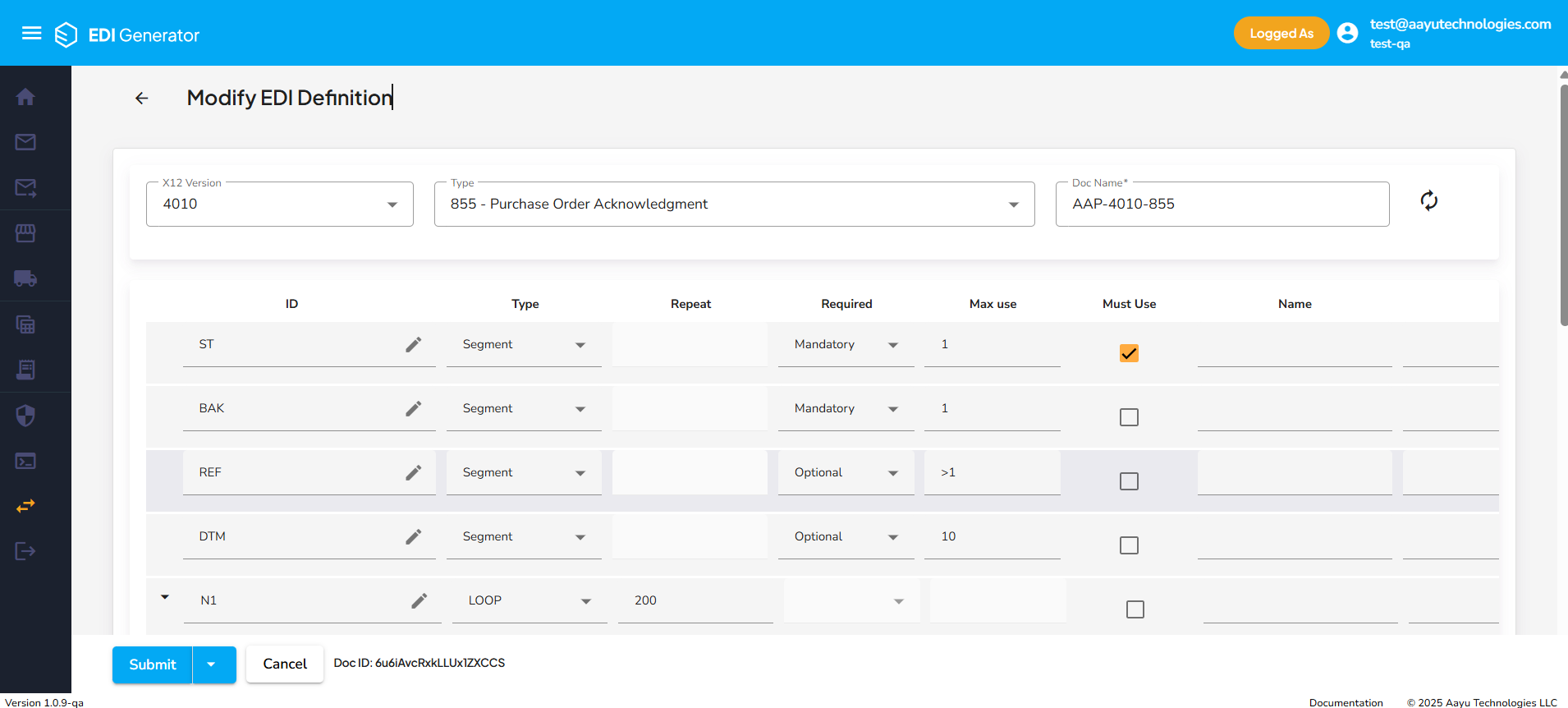Click the vertical page scrollbar
Image resolution: width=1568 pixels, height=708 pixels.
click(1564, 205)
